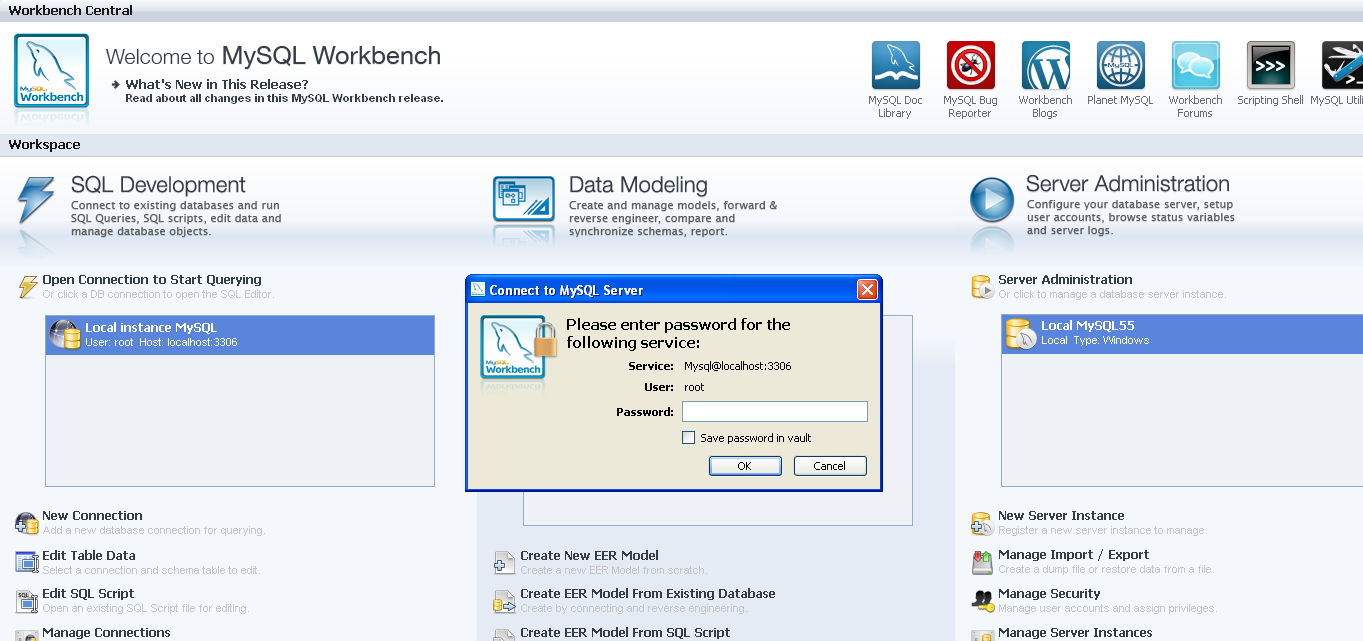Click the Local instance MySQL database icon

pyautogui.click(x=65, y=335)
